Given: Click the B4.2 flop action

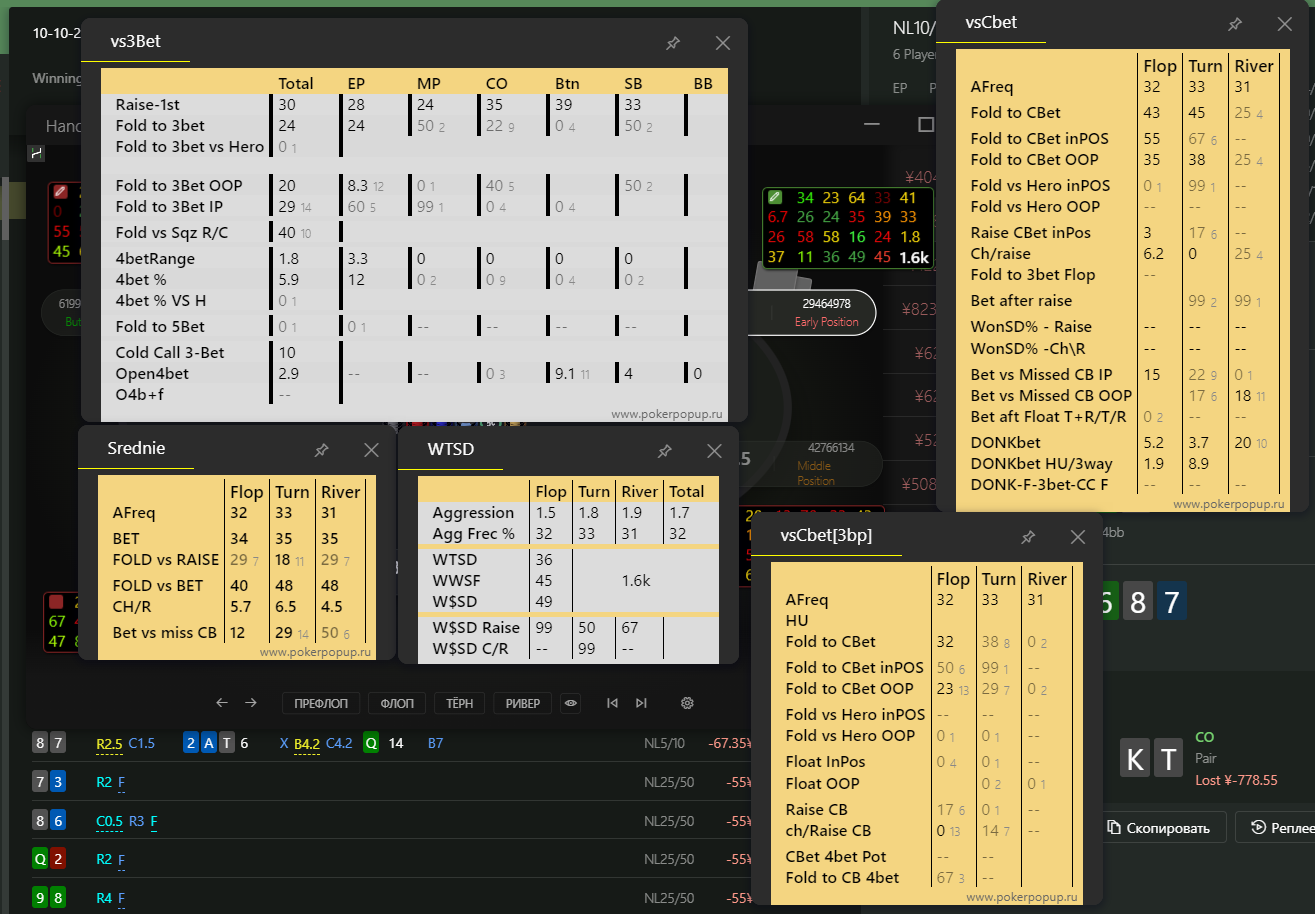Looking at the screenshot, I should pos(307,744).
